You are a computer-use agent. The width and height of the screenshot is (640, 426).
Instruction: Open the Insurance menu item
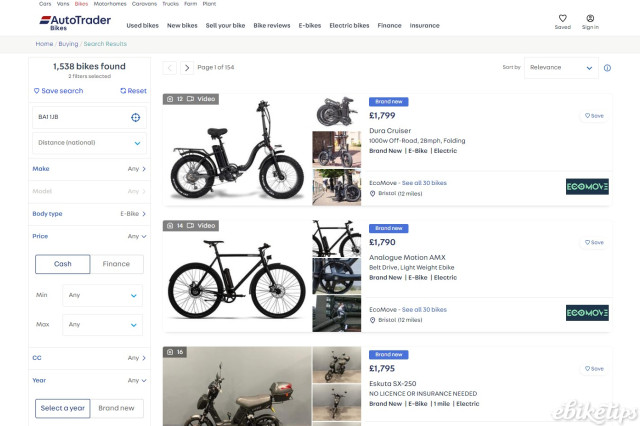424,25
